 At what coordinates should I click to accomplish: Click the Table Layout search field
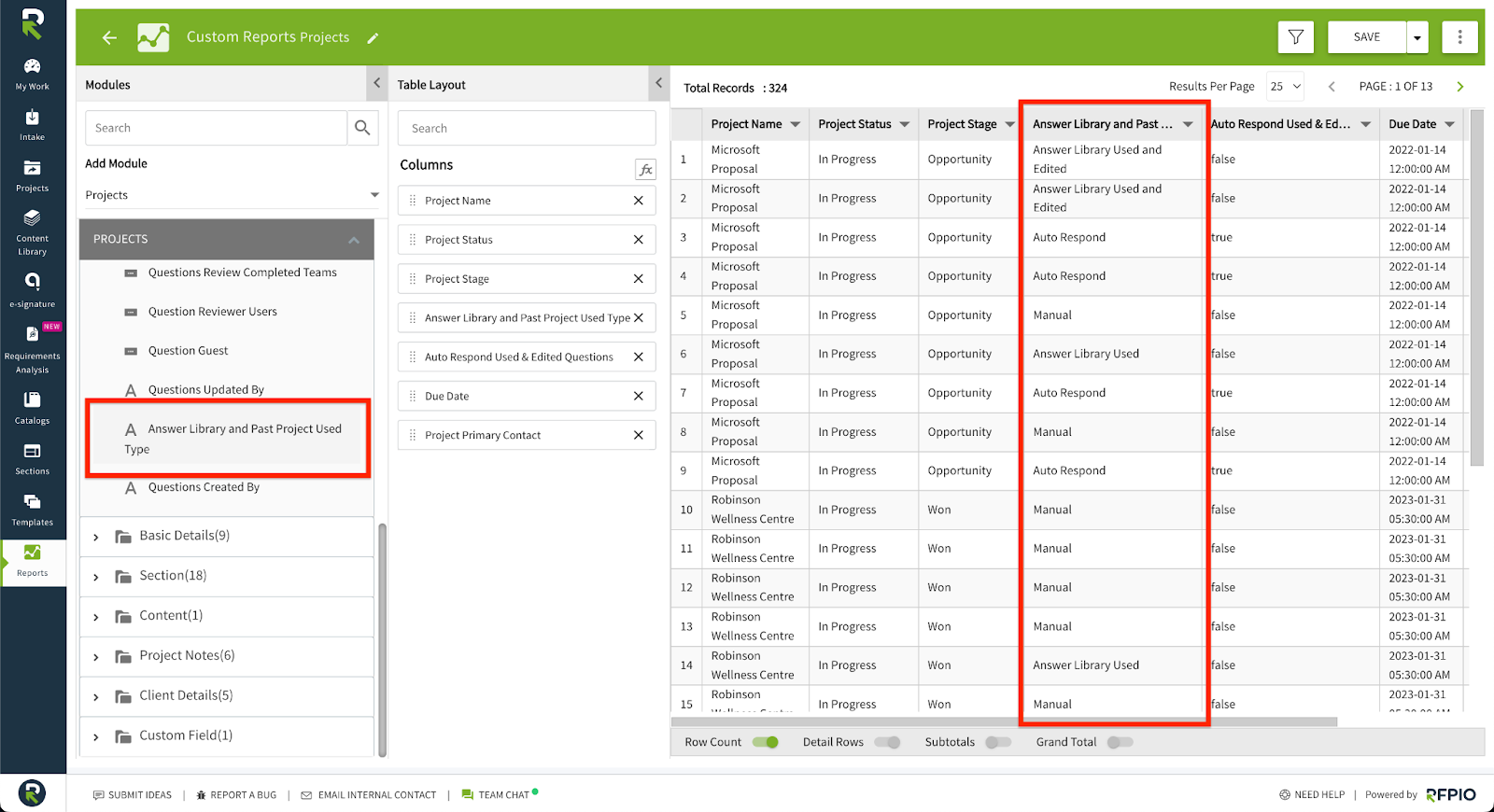527,128
